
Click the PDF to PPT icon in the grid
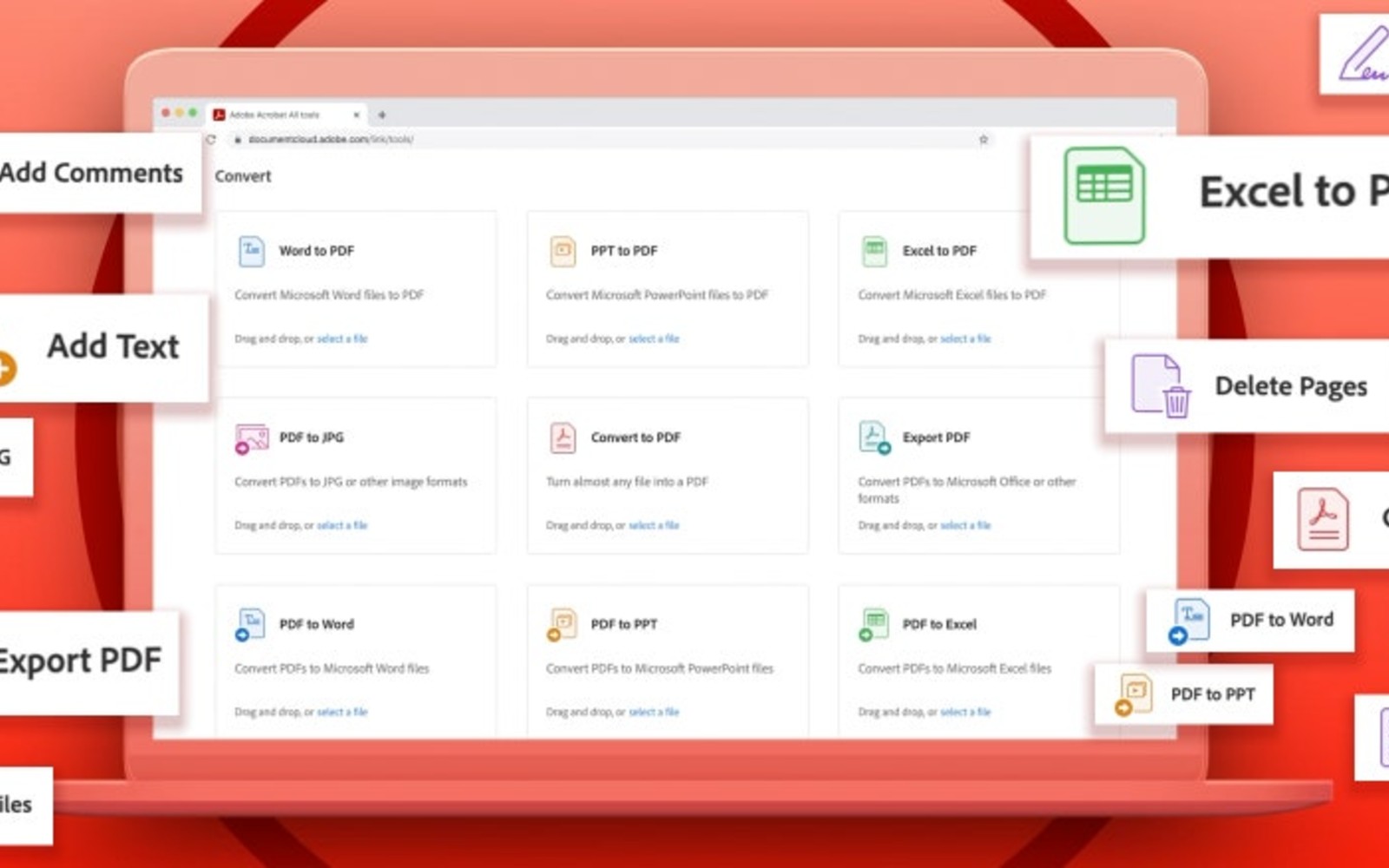[x=562, y=624]
